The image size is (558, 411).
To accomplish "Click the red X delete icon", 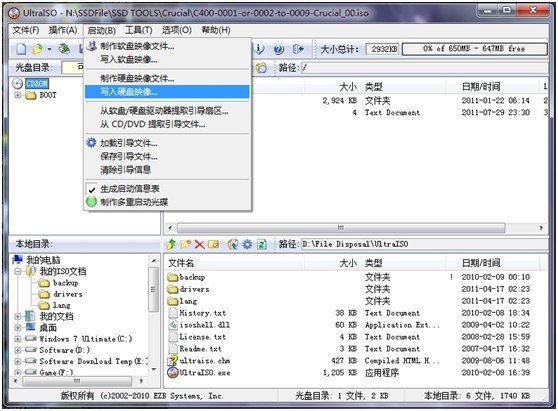I will [x=199, y=244].
